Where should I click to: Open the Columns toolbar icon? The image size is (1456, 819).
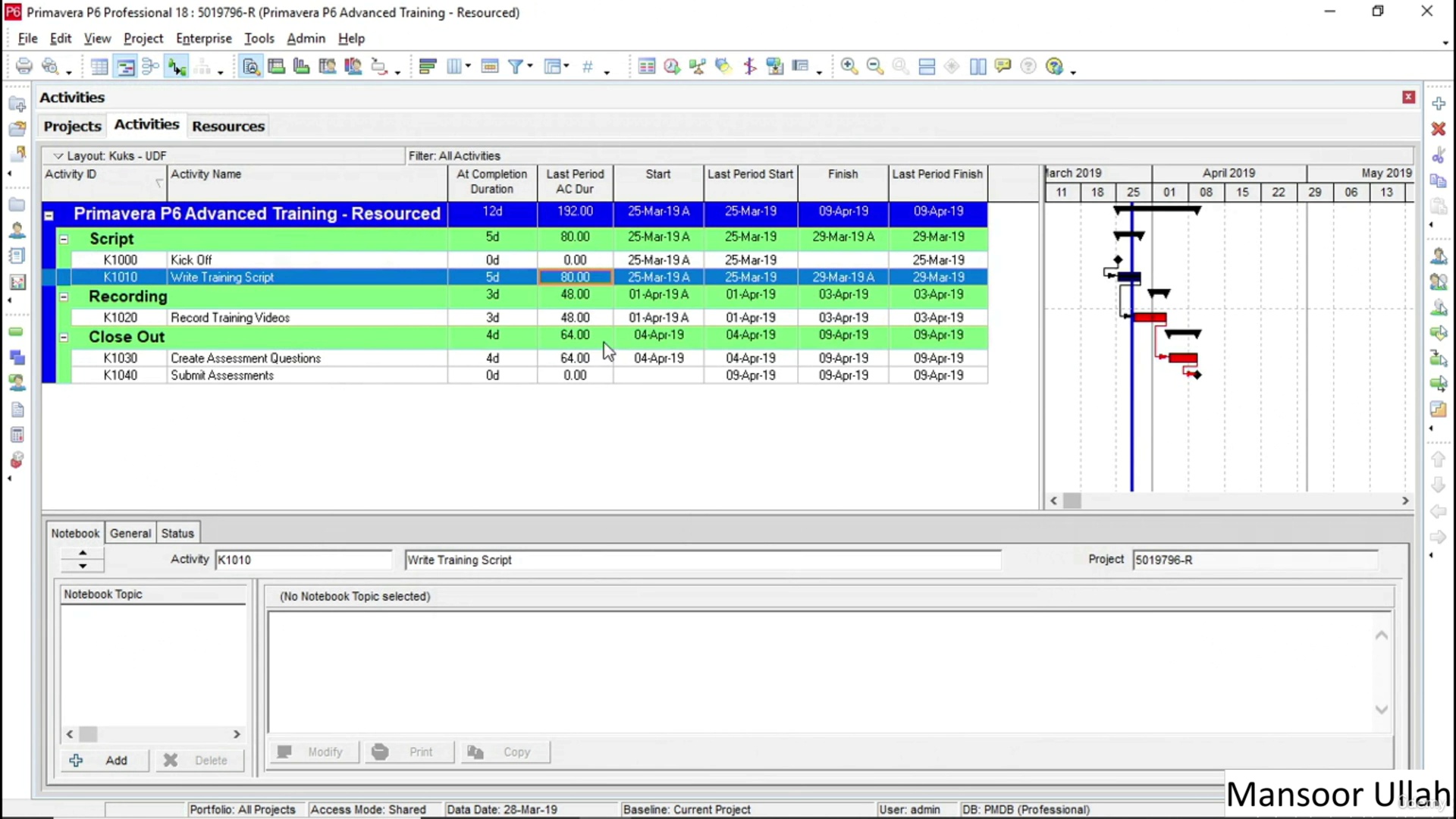pos(454,67)
